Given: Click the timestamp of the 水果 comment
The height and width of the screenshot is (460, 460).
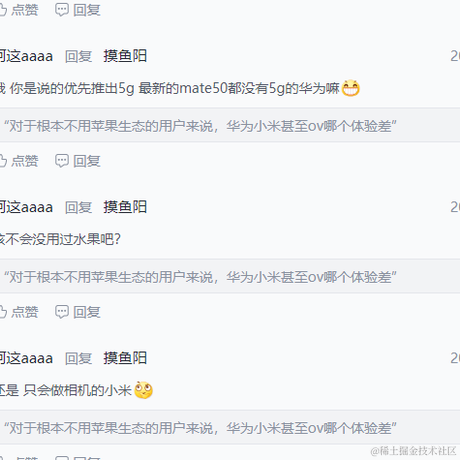Looking at the screenshot, I should (455, 207).
